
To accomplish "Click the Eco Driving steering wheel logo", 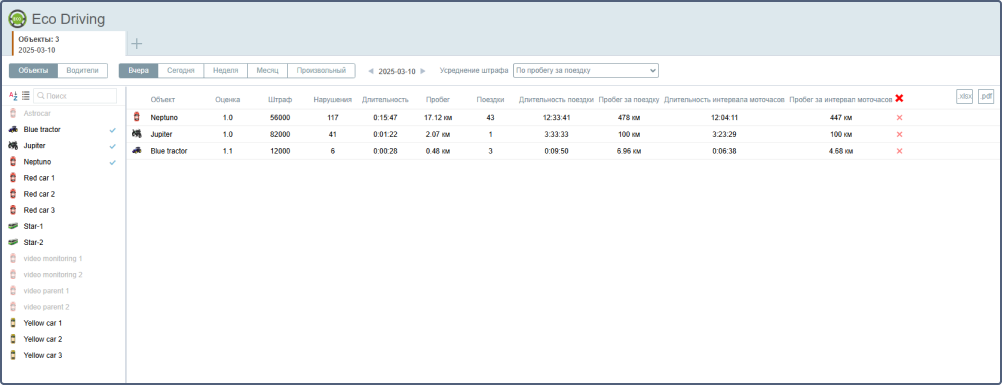I will point(17,19).
